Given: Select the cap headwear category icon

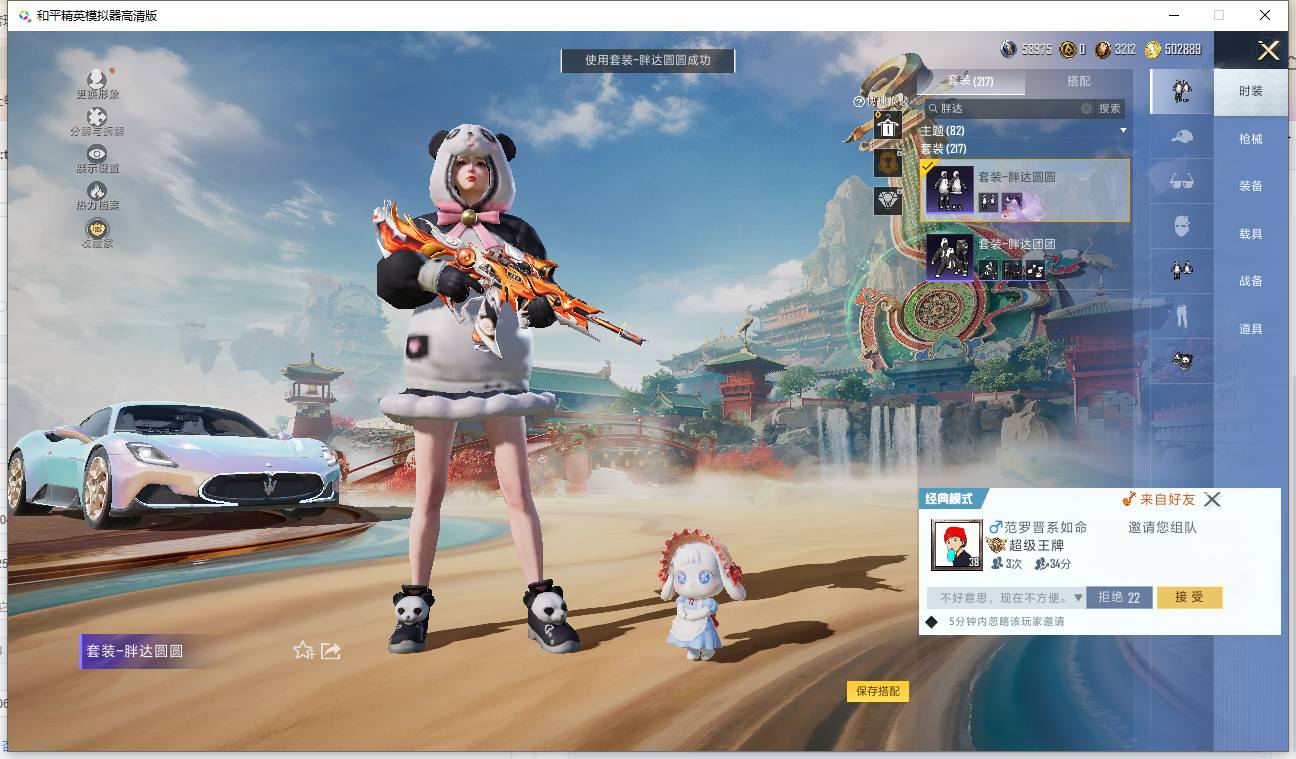Looking at the screenshot, I should coord(1181,137).
